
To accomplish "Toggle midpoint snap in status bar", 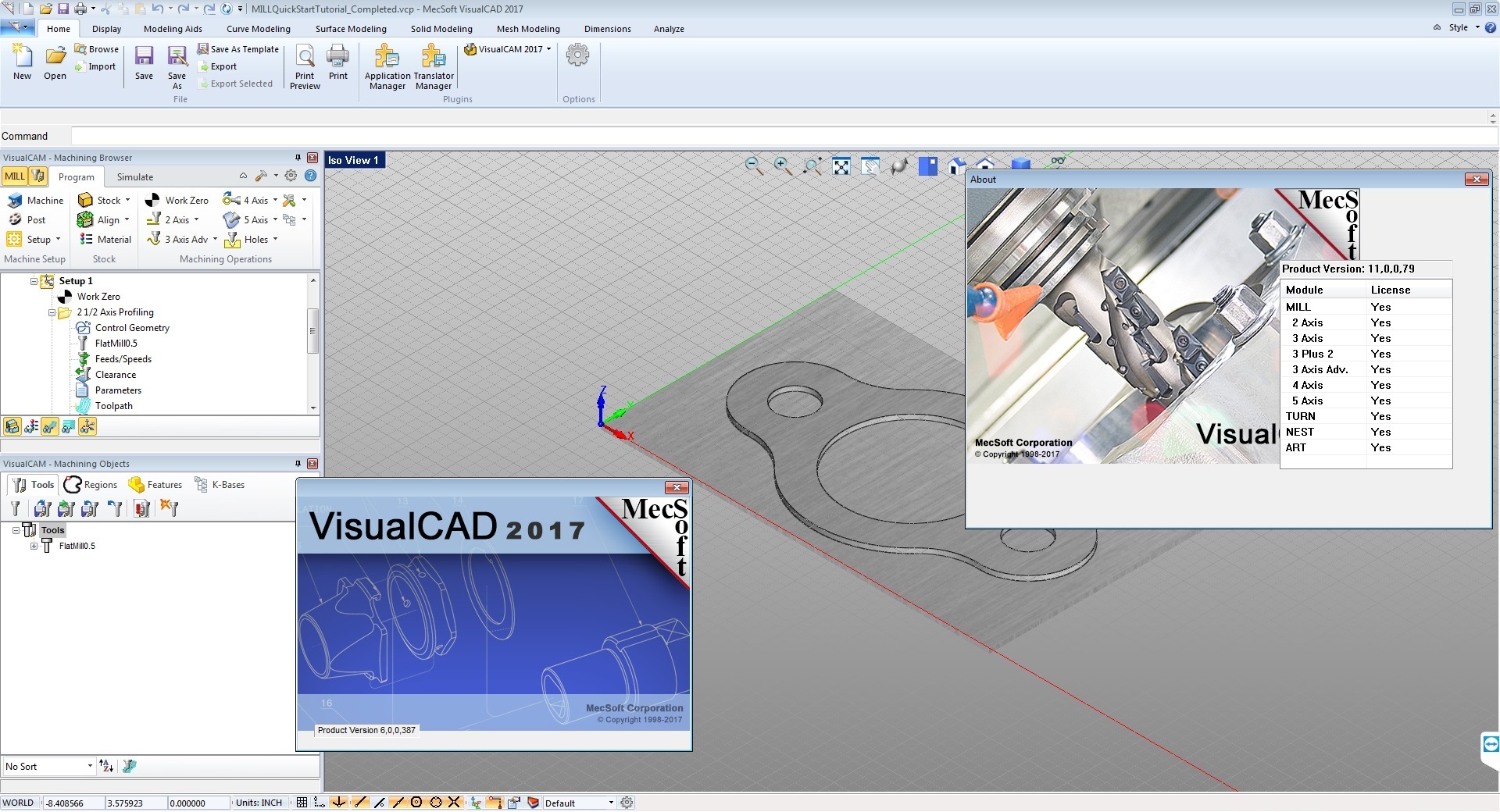I will point(398,803).
